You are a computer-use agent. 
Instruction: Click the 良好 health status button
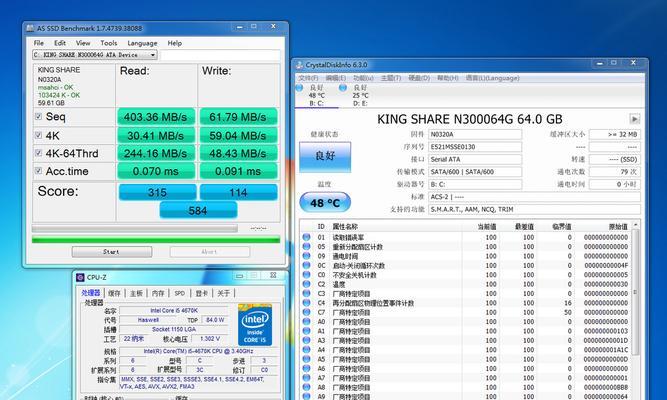point(325,157)
